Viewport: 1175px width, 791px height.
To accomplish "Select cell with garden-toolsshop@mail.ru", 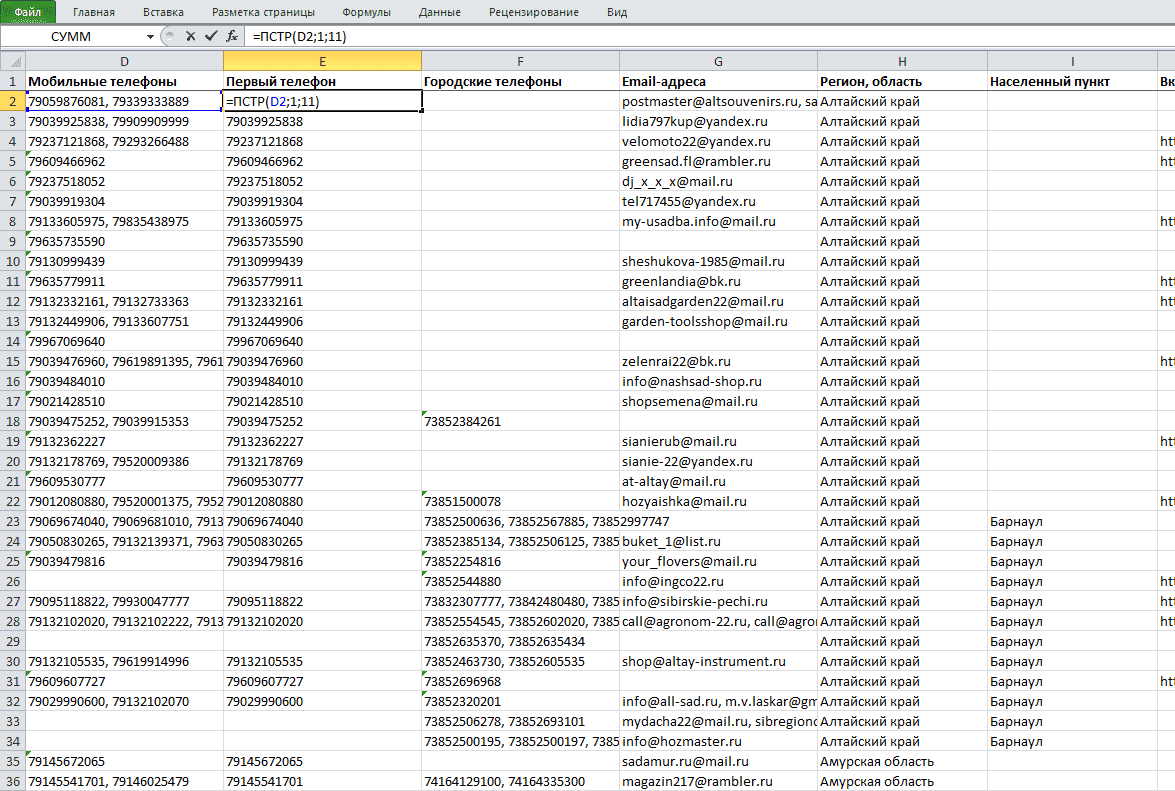I will (x=718, y=321).
